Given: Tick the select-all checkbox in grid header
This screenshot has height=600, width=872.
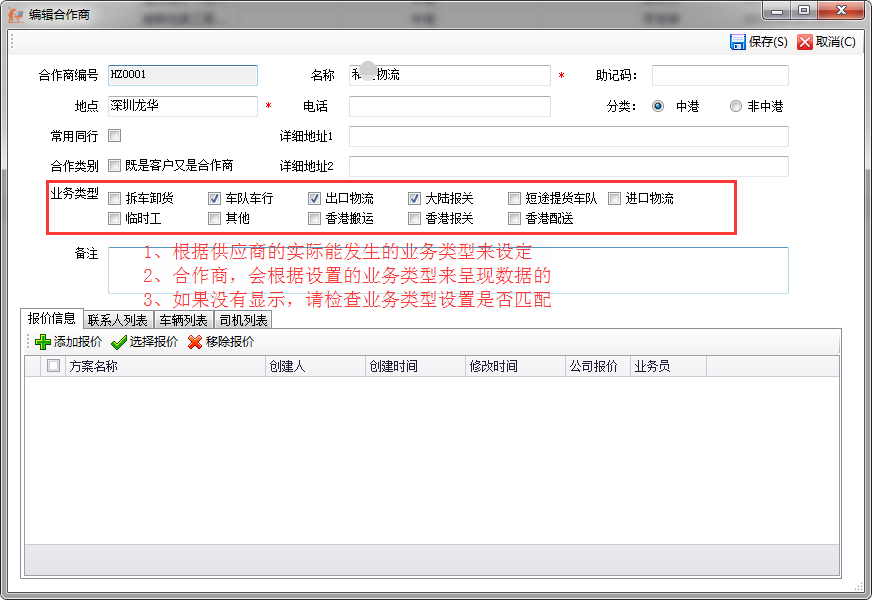Looking at the screenshot, I should 53,366.
